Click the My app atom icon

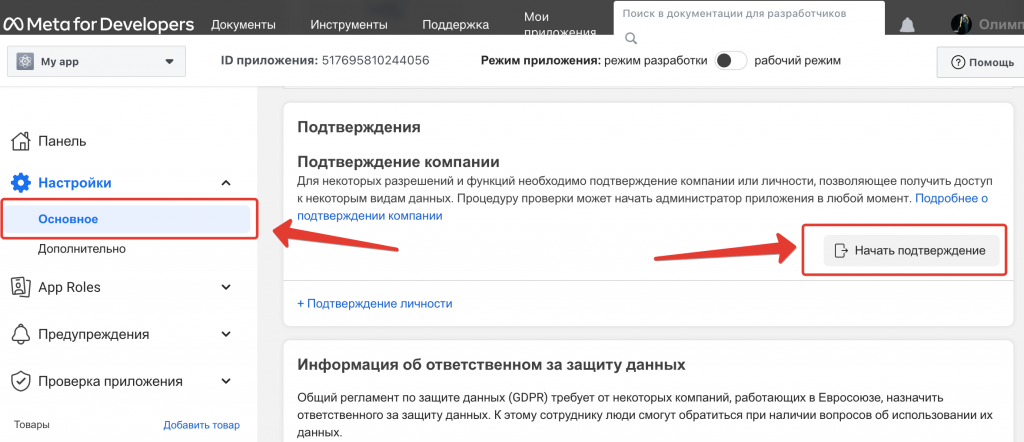[x=25, y=61]
